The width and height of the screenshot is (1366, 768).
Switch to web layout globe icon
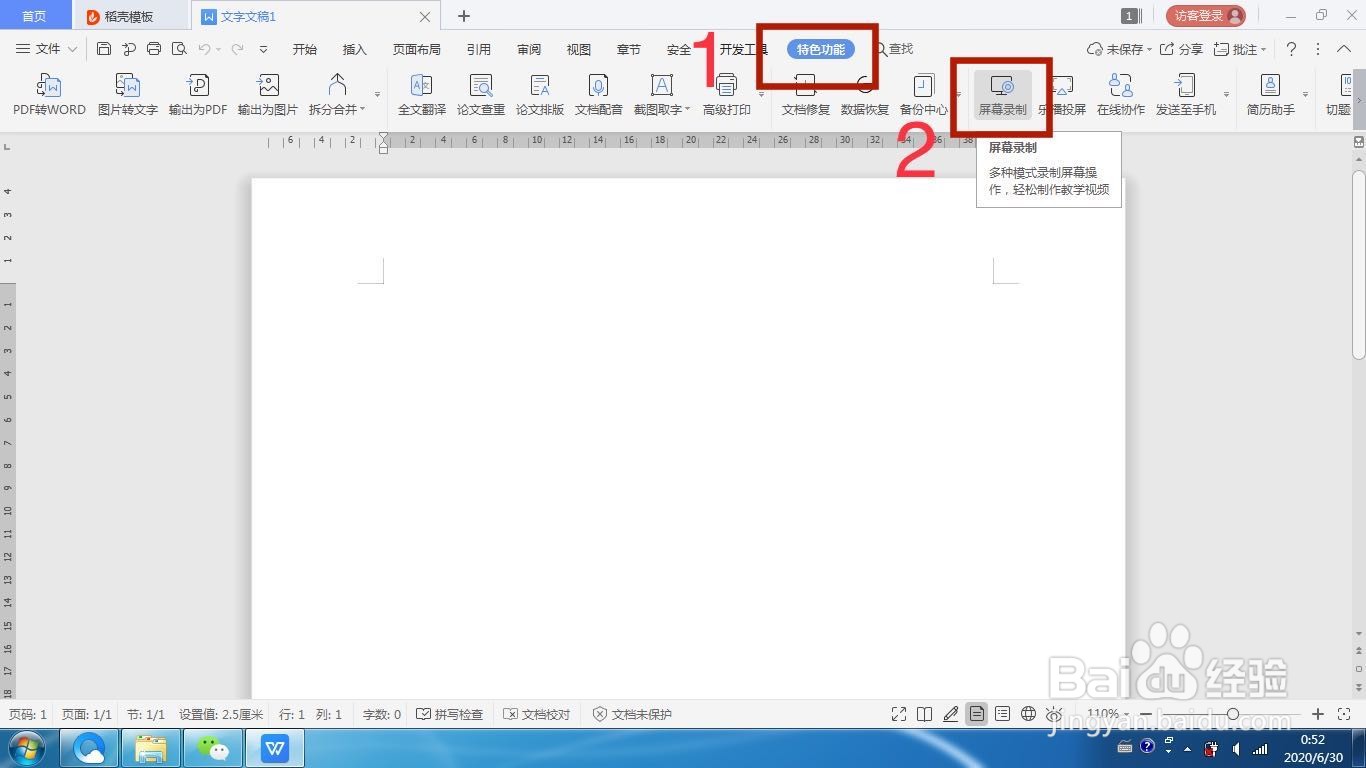pos(1028,714)
